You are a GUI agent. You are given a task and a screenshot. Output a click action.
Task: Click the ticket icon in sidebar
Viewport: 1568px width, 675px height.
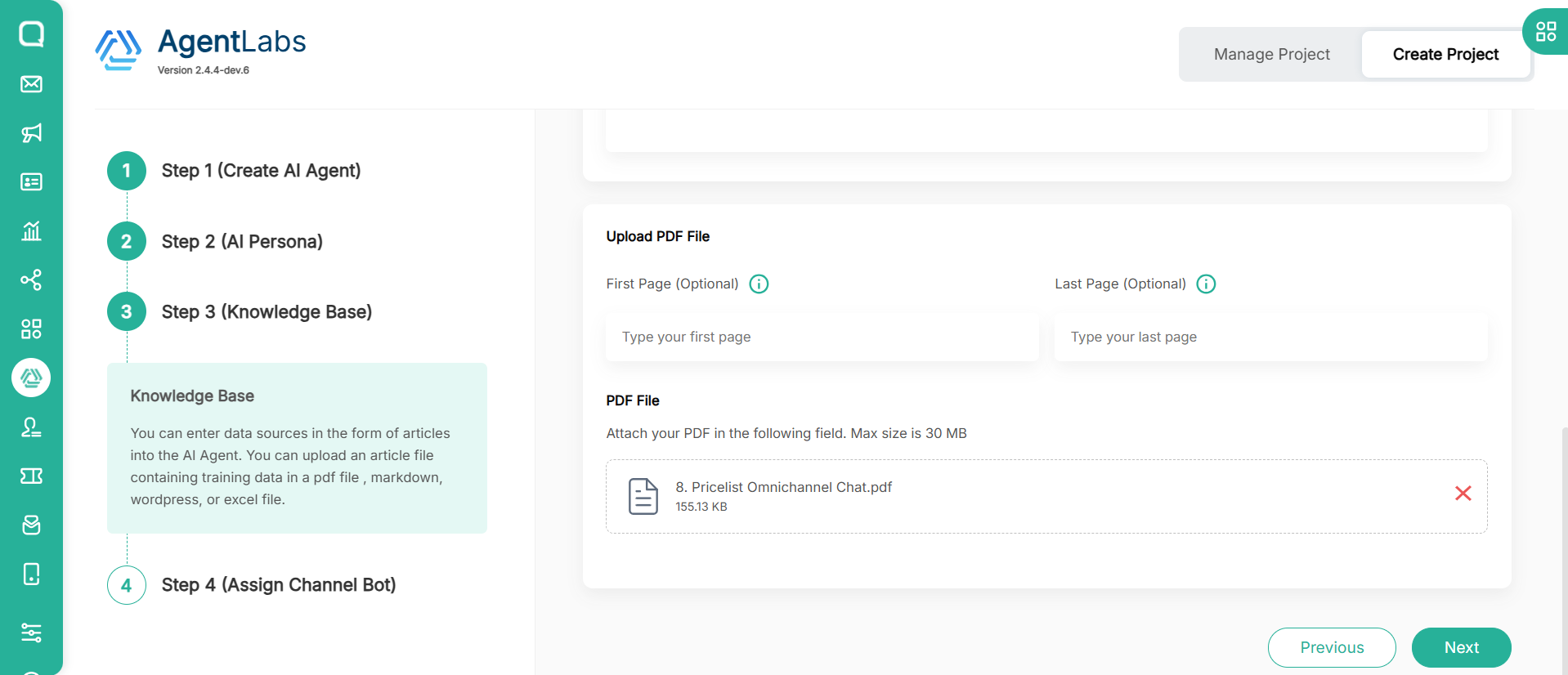[31, 476]
